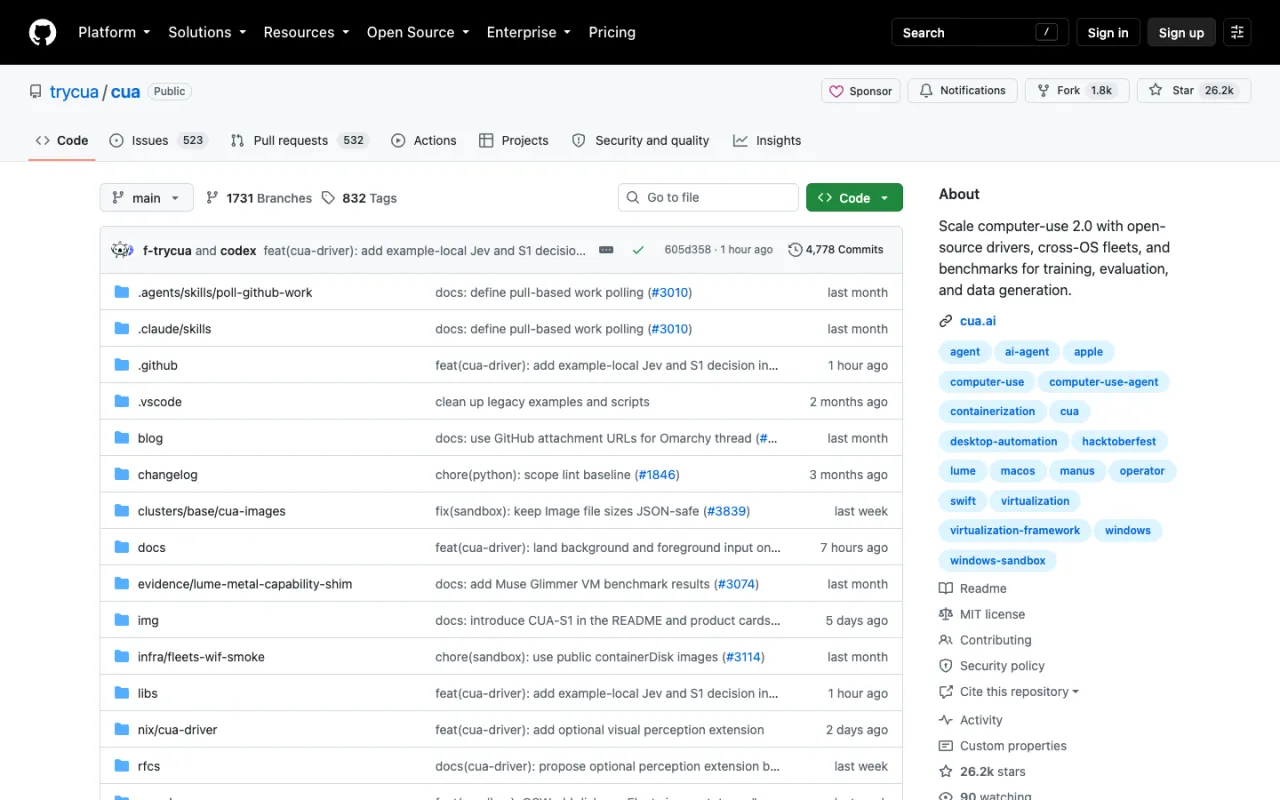Click the heart icon on Sponsor
Image resolution: width=1280 pixels, height=800 pixels.
837,91
